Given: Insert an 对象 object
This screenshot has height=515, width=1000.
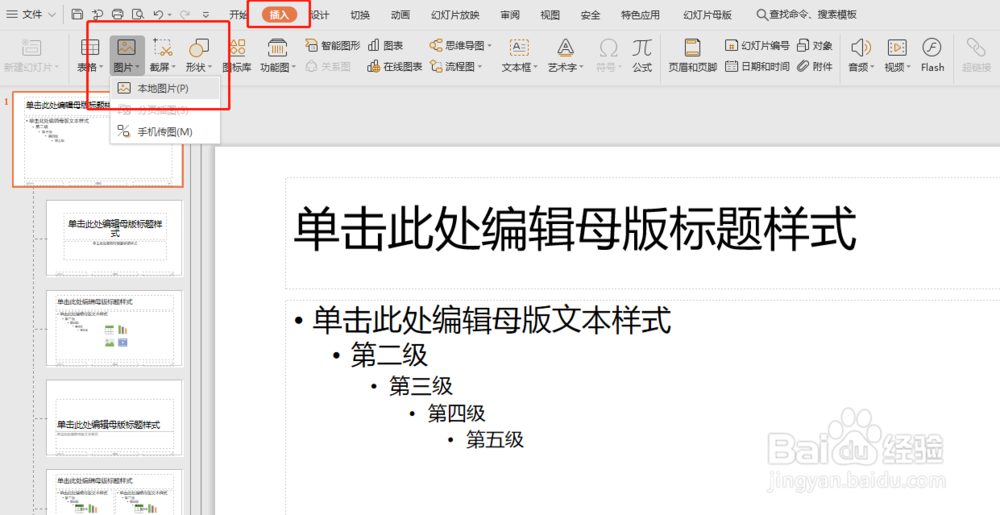Looking at the screenshot, I should 815,45.
